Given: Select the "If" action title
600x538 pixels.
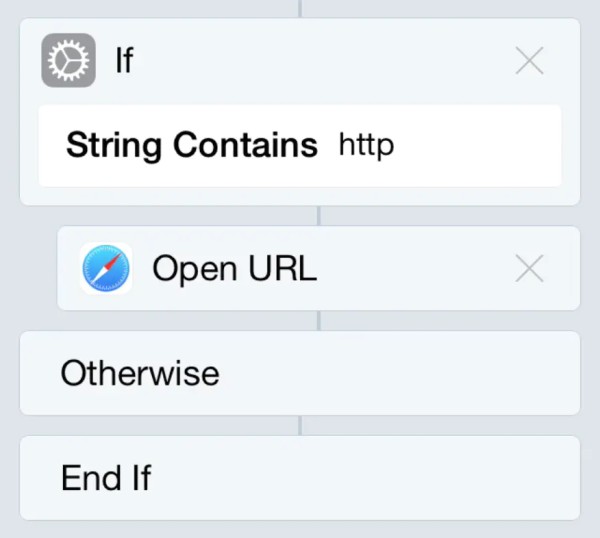Looking at the screenshot, I should 124,60.
